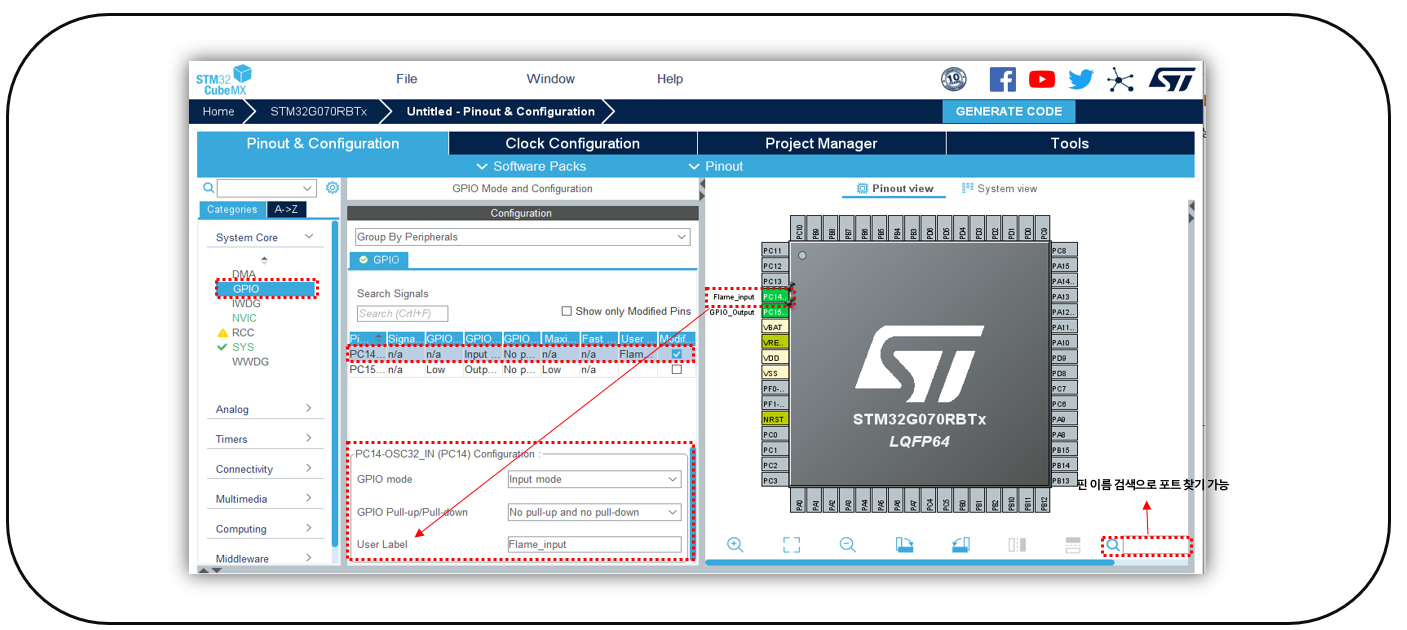
Task: Select NVIC in System Core list
Action: pos(244,318)
